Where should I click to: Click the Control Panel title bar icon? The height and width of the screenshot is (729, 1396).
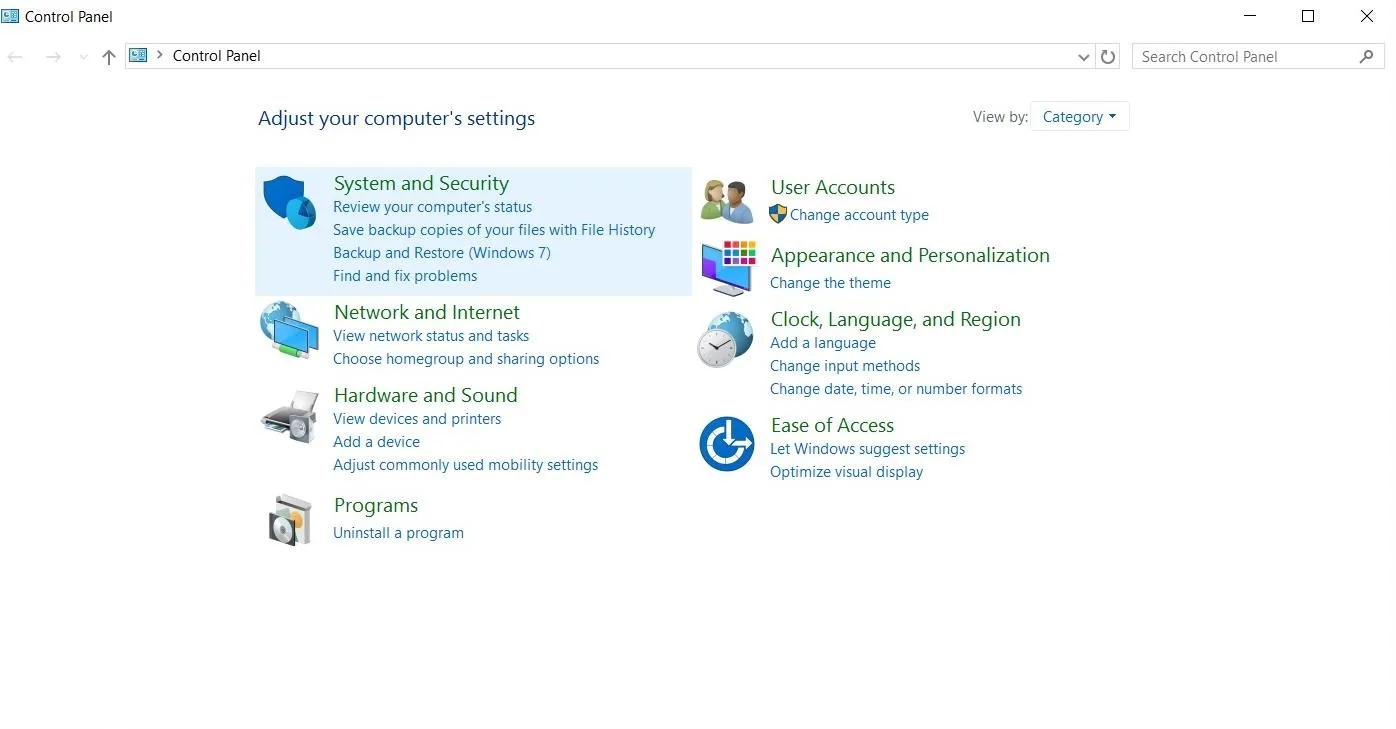tap(10, 16)
